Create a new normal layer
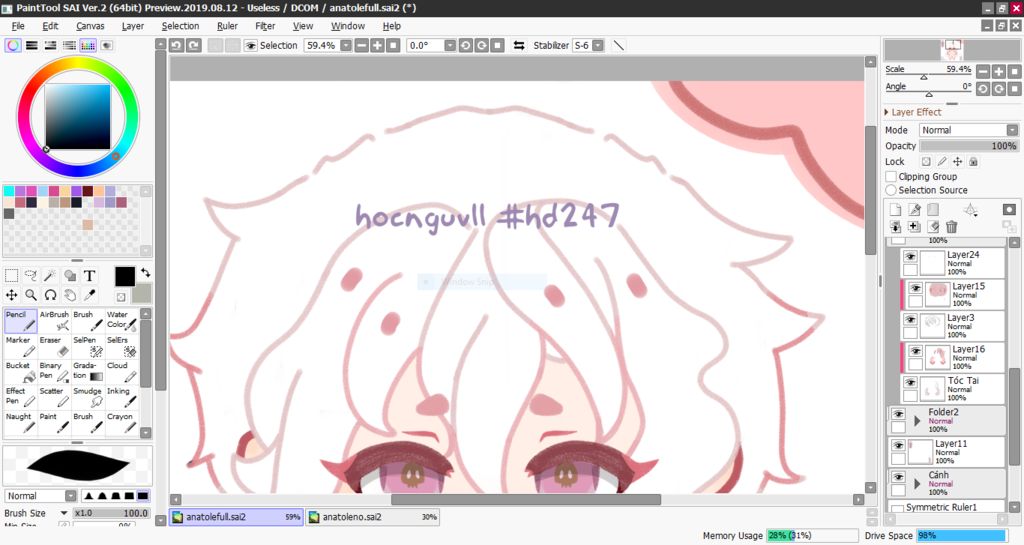The width and height of the screenshot is (1024, 545). coord(895,210)
